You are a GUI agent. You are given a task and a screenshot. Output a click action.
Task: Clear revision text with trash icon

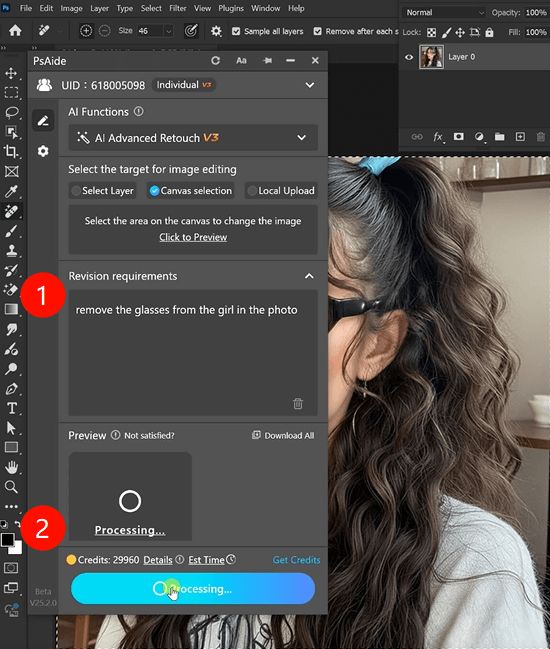[298, 403]
